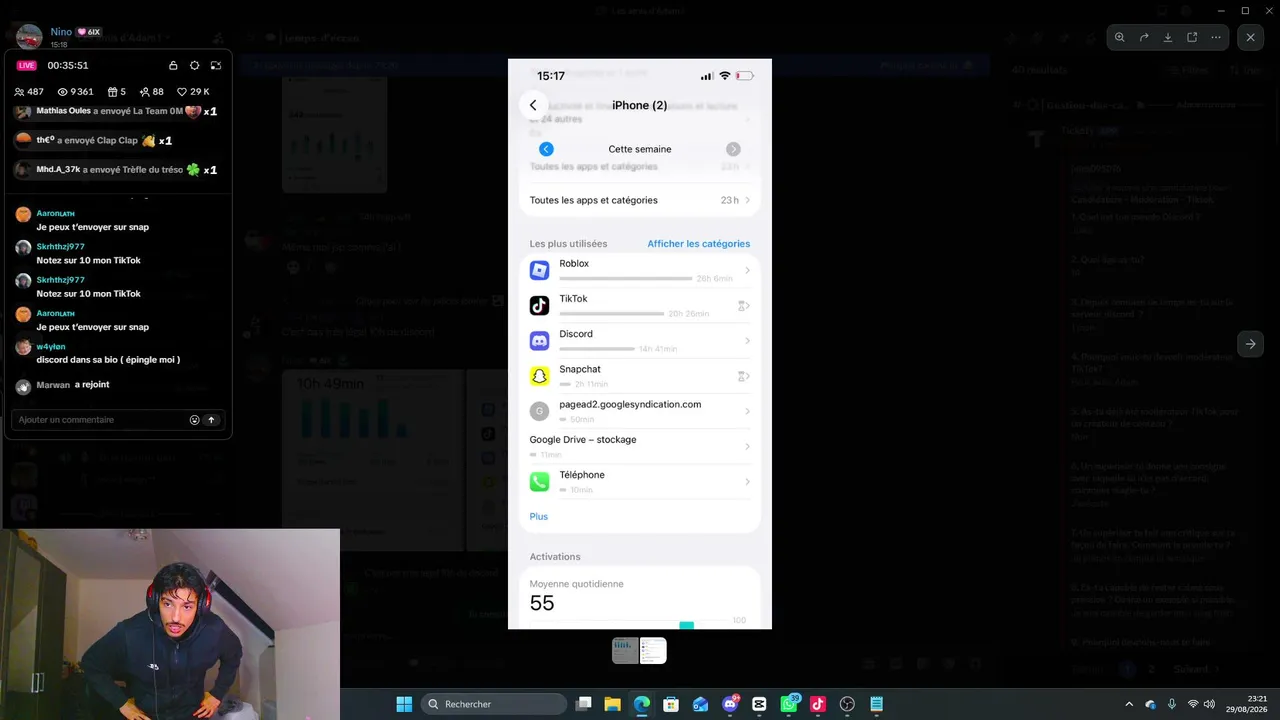Expand Discord details with its chevron
This screenshot has width=1280, height=720.
pyautogui.click(x=747, y=341)
